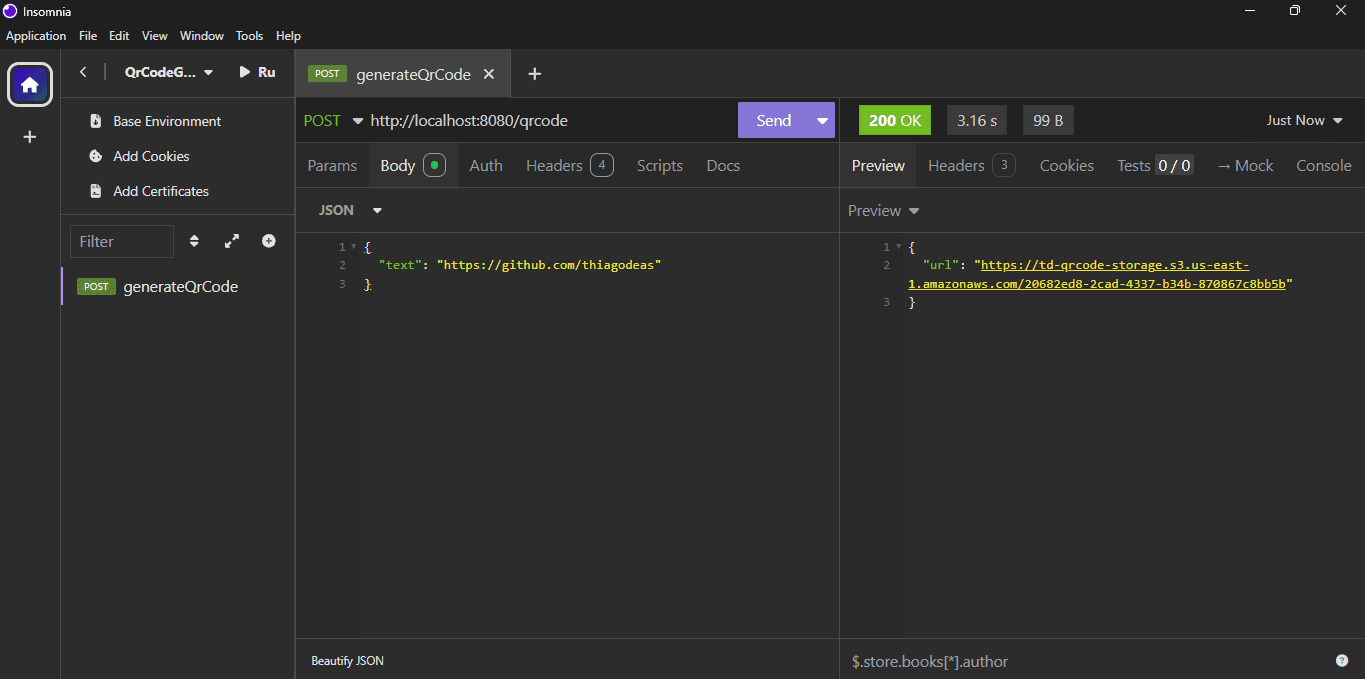Open the JSON body type dropdown

(350, 210)
